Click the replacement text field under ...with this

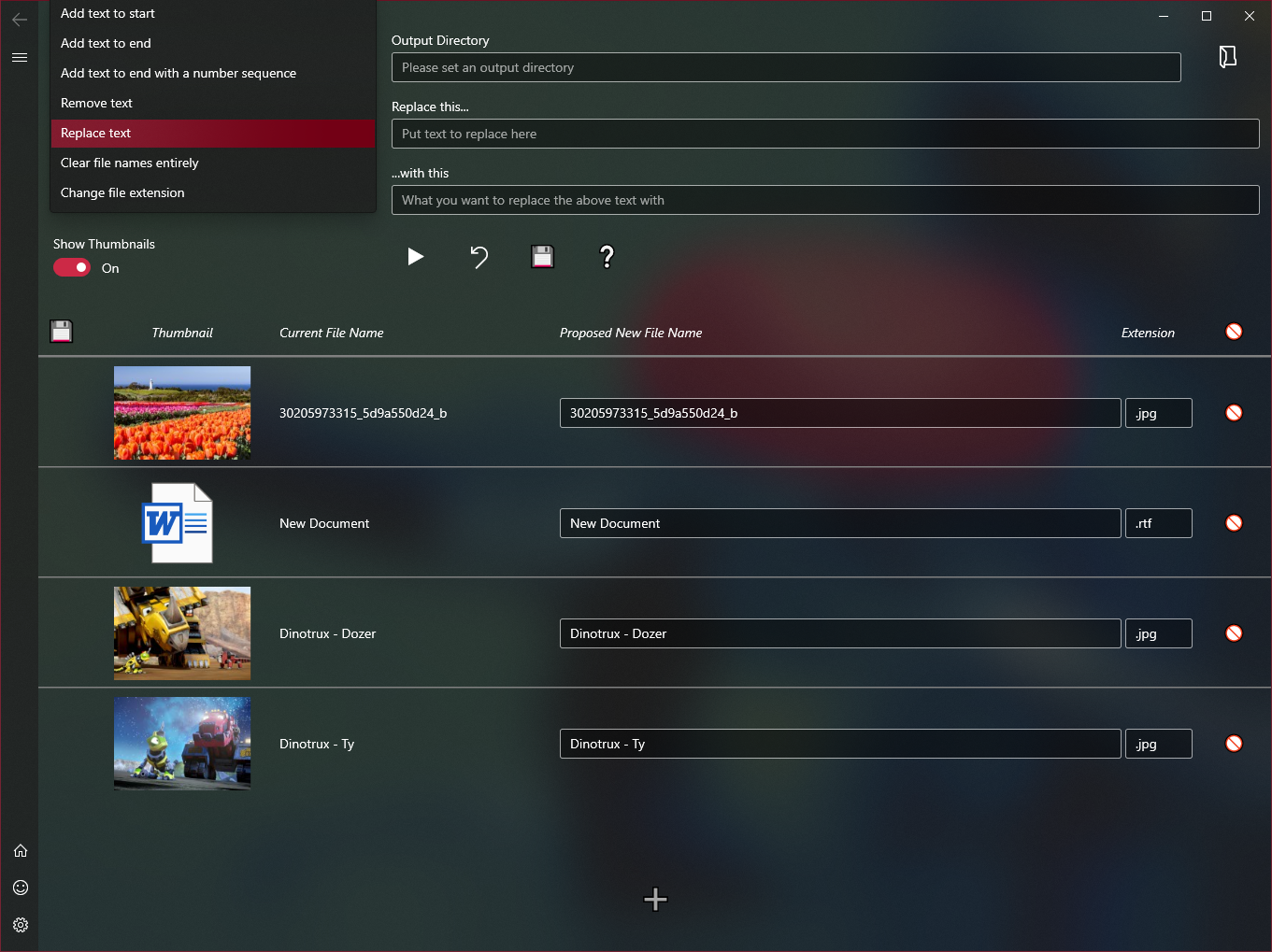(x=825, y=200)
